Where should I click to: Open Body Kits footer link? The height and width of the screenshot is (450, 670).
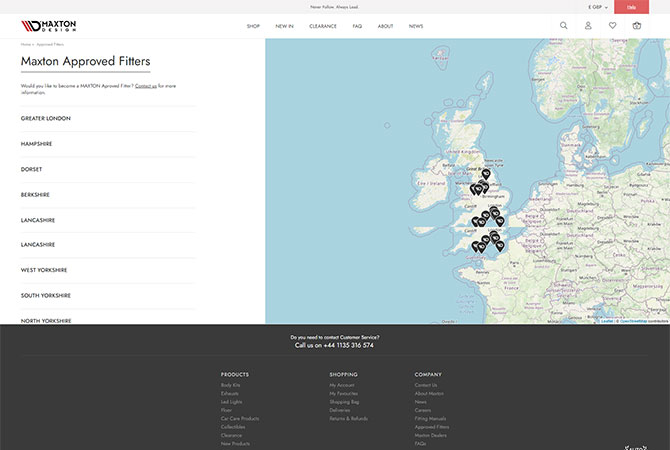230,385
